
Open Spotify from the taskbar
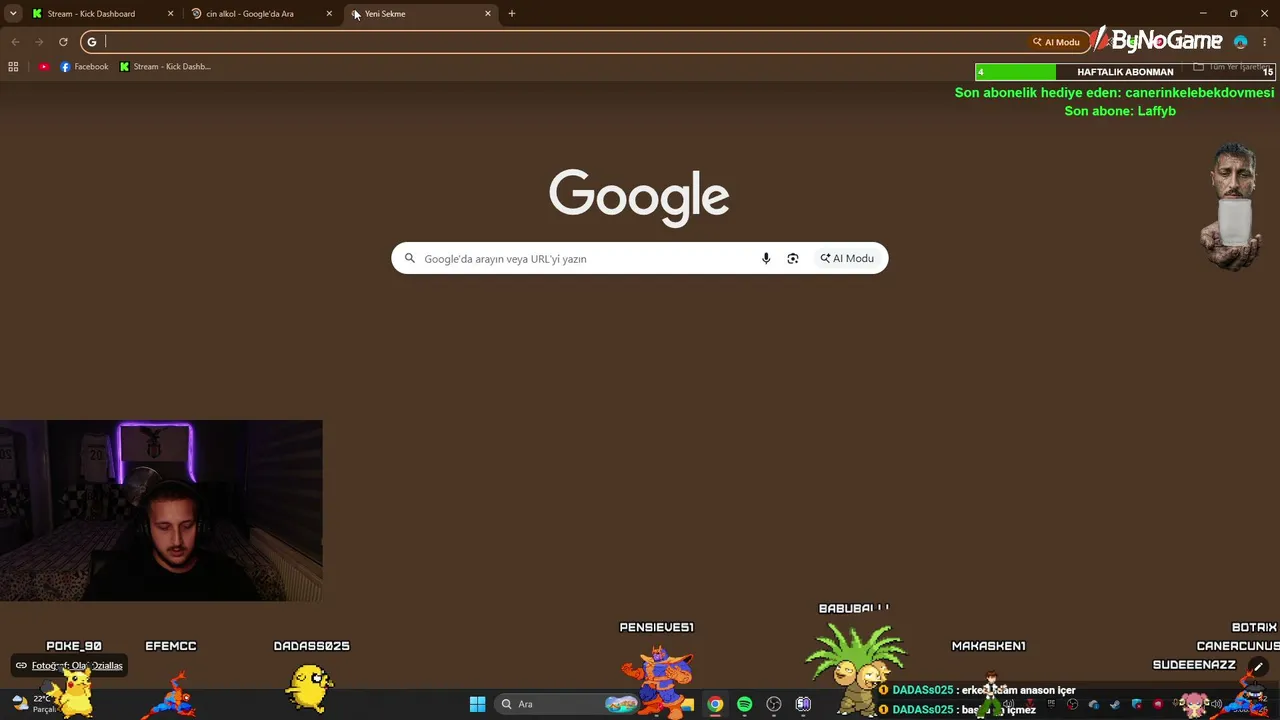[744, 704]
